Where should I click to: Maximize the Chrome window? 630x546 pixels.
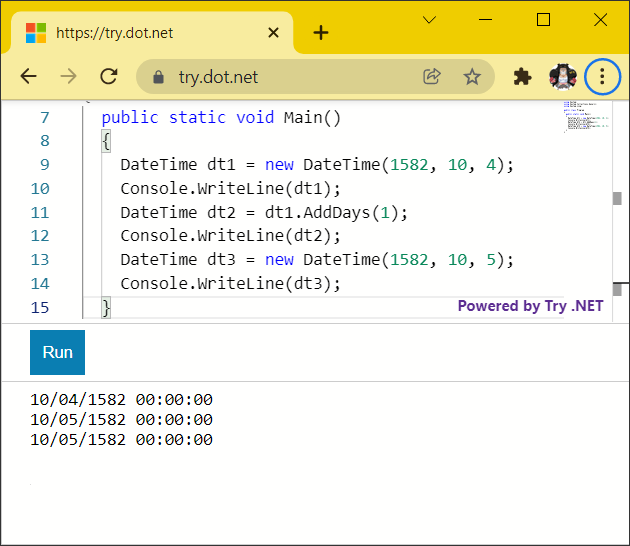(x=543, y=20)
